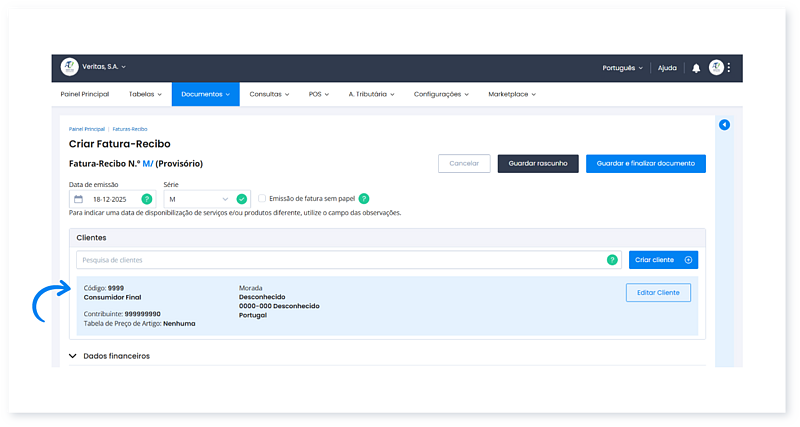Click the notification bell icon

click(696, 68)
